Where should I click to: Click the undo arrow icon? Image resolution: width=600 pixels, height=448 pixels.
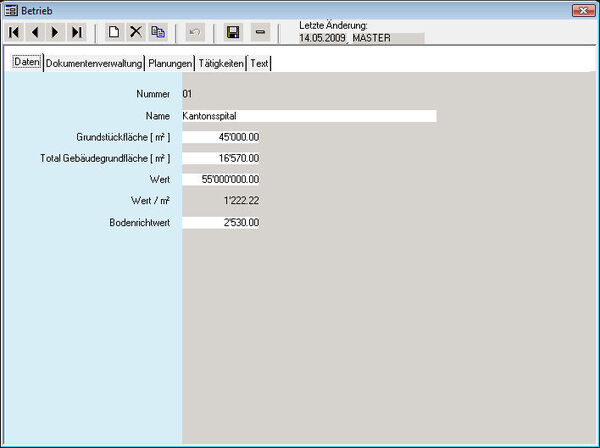tap(194, 32)
